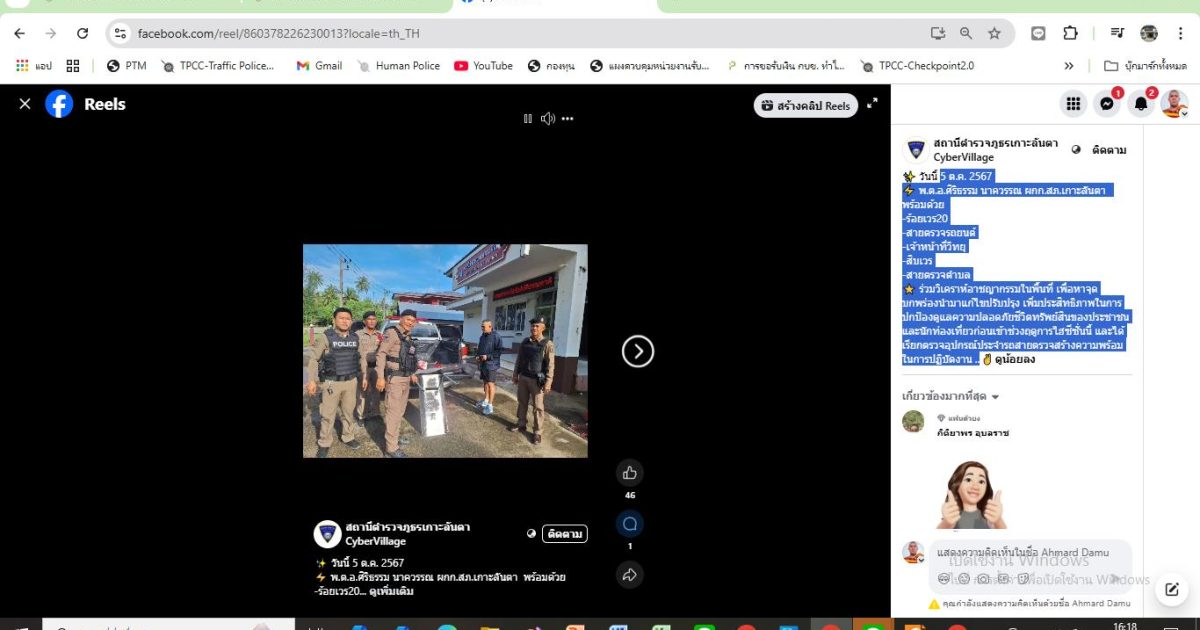Screen dimensions: 1200x630
Task: Close the Reels viewer with X
Action: pos(25,104)
